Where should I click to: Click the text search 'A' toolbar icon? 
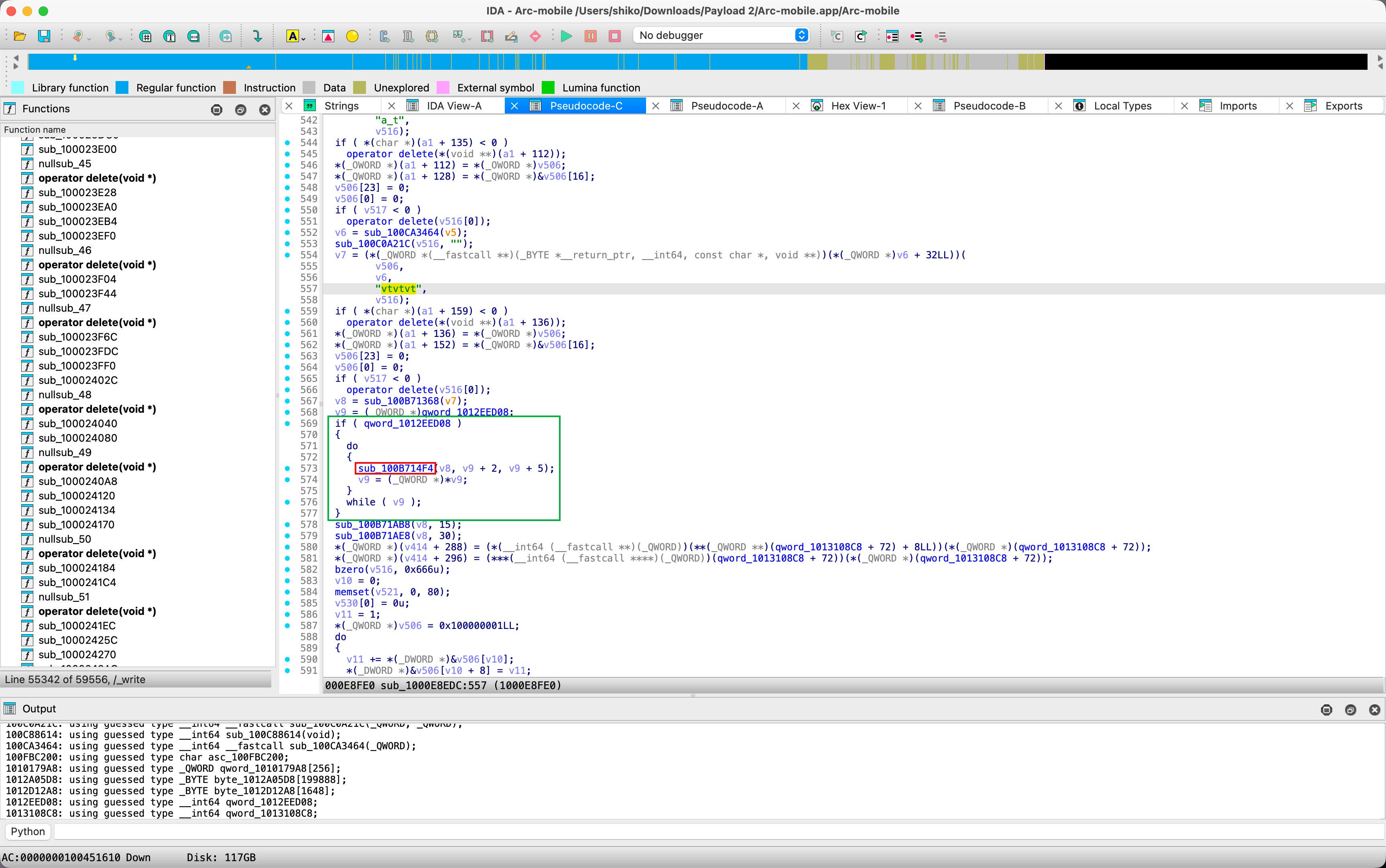point(292,36)
